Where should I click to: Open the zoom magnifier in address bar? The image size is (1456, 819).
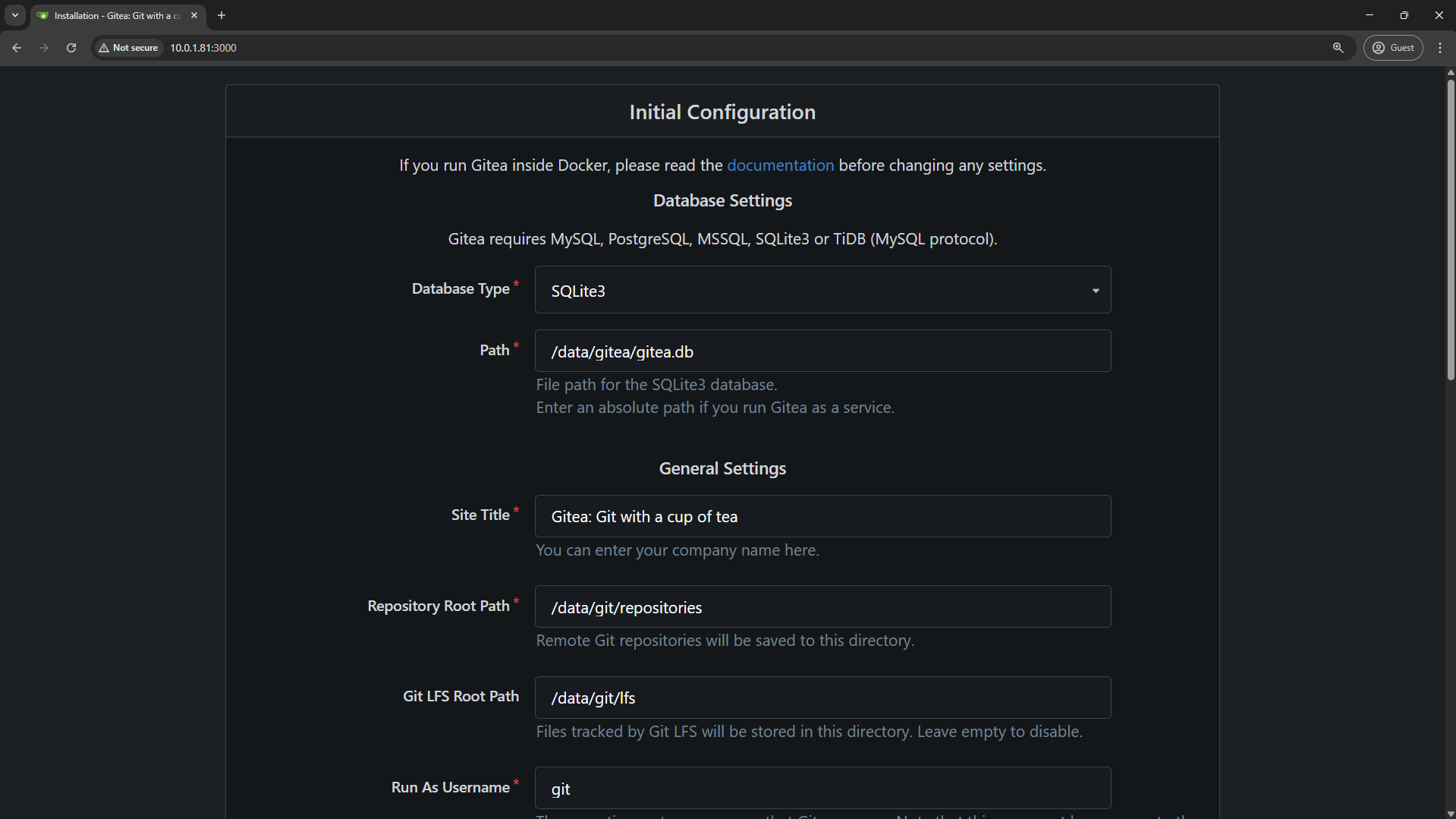[1338, 48]
